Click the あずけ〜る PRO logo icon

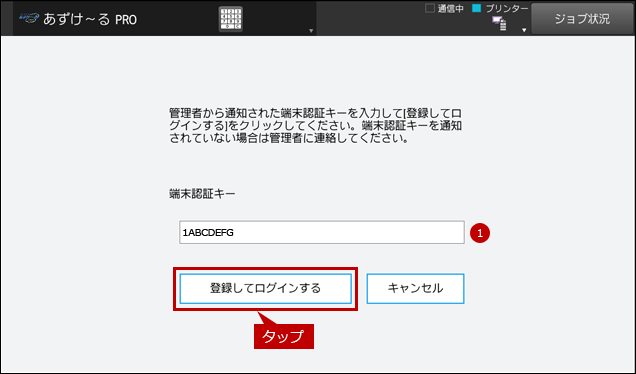pos(29,19)
